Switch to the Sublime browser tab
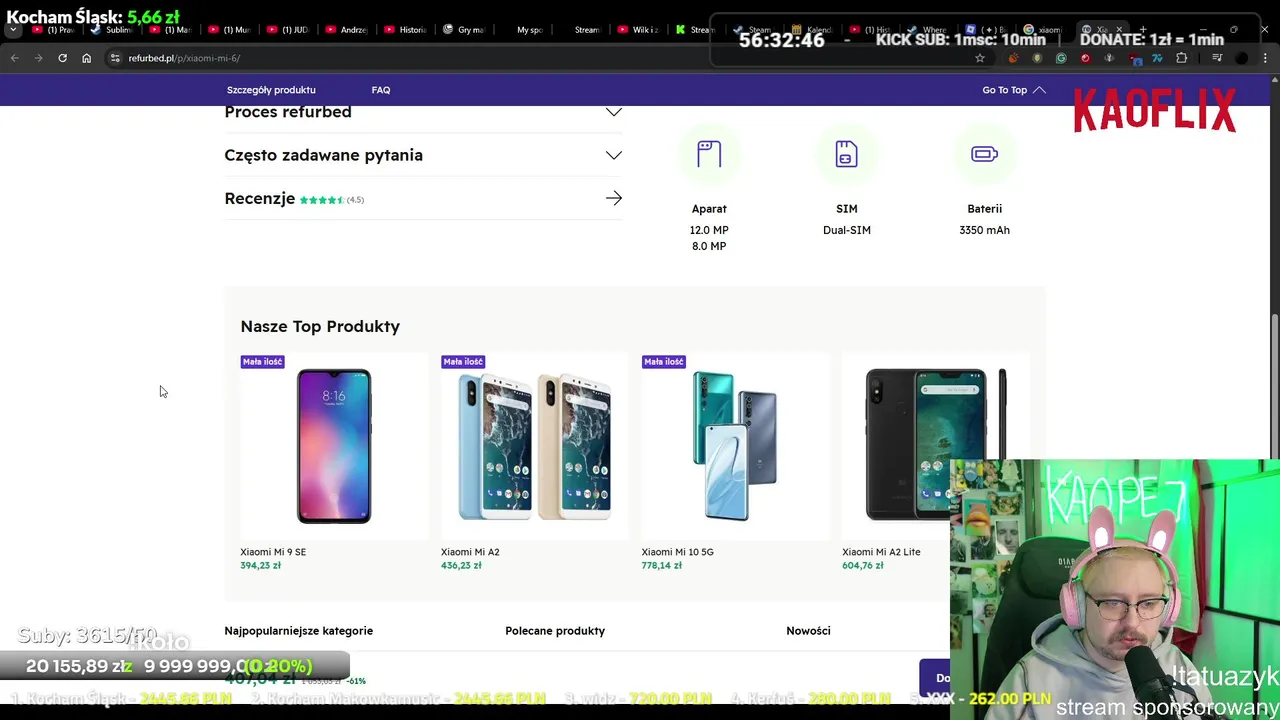 tap(111, 30)
